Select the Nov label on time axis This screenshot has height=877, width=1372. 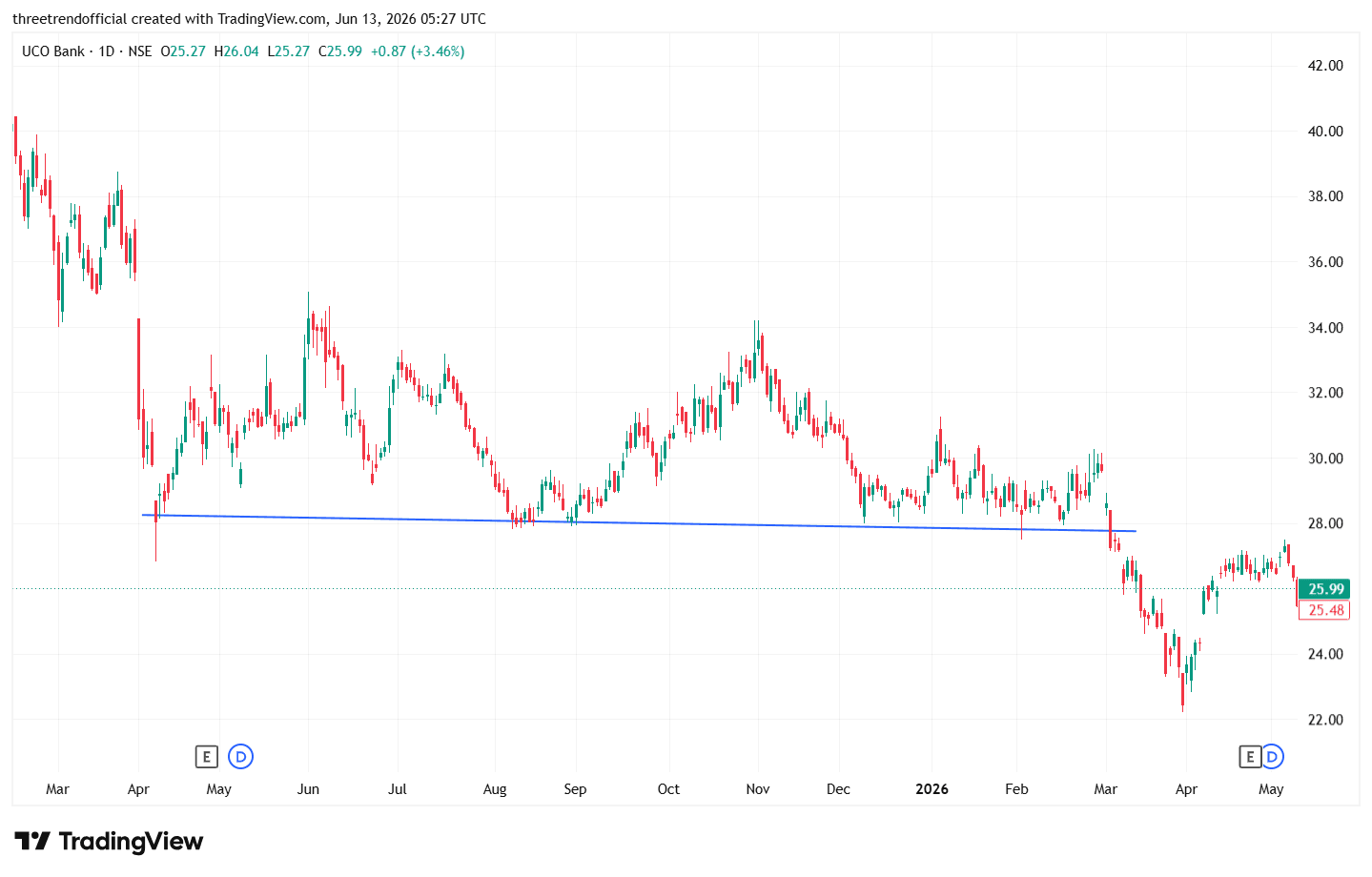click(758, 789)
